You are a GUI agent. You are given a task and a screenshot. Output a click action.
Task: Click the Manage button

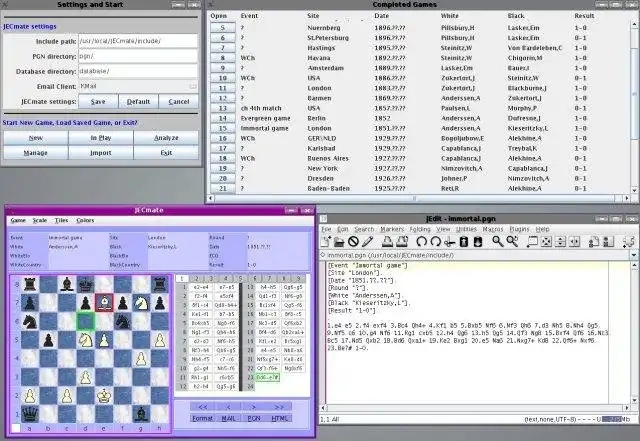[36, 152]
